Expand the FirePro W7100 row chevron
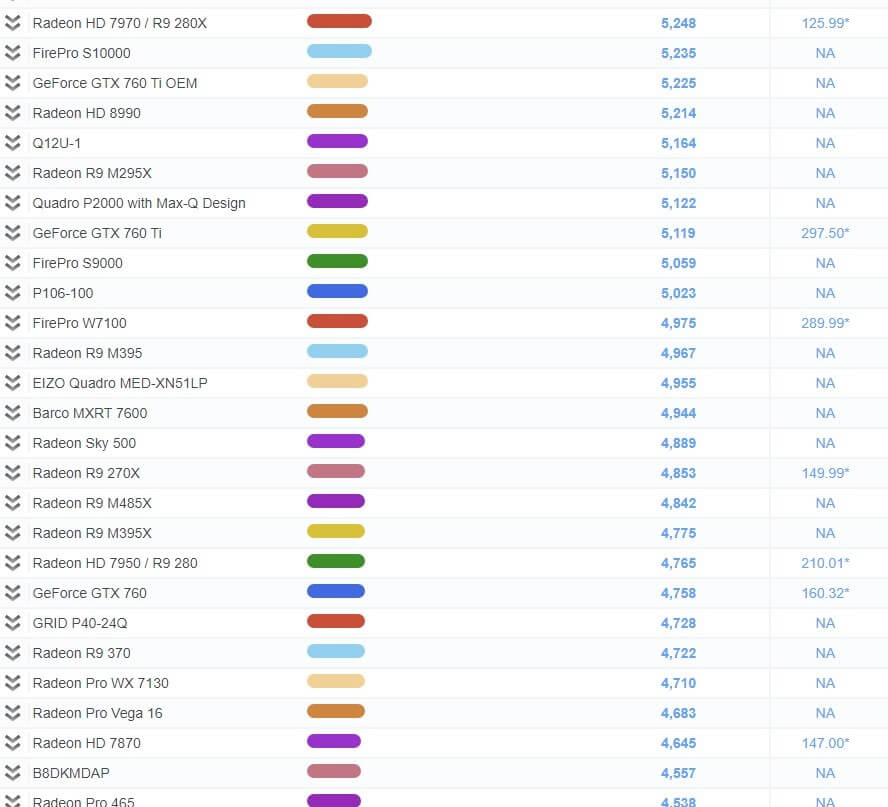Image resolution: width=888 pixels, height=807 pixels. 12,323
